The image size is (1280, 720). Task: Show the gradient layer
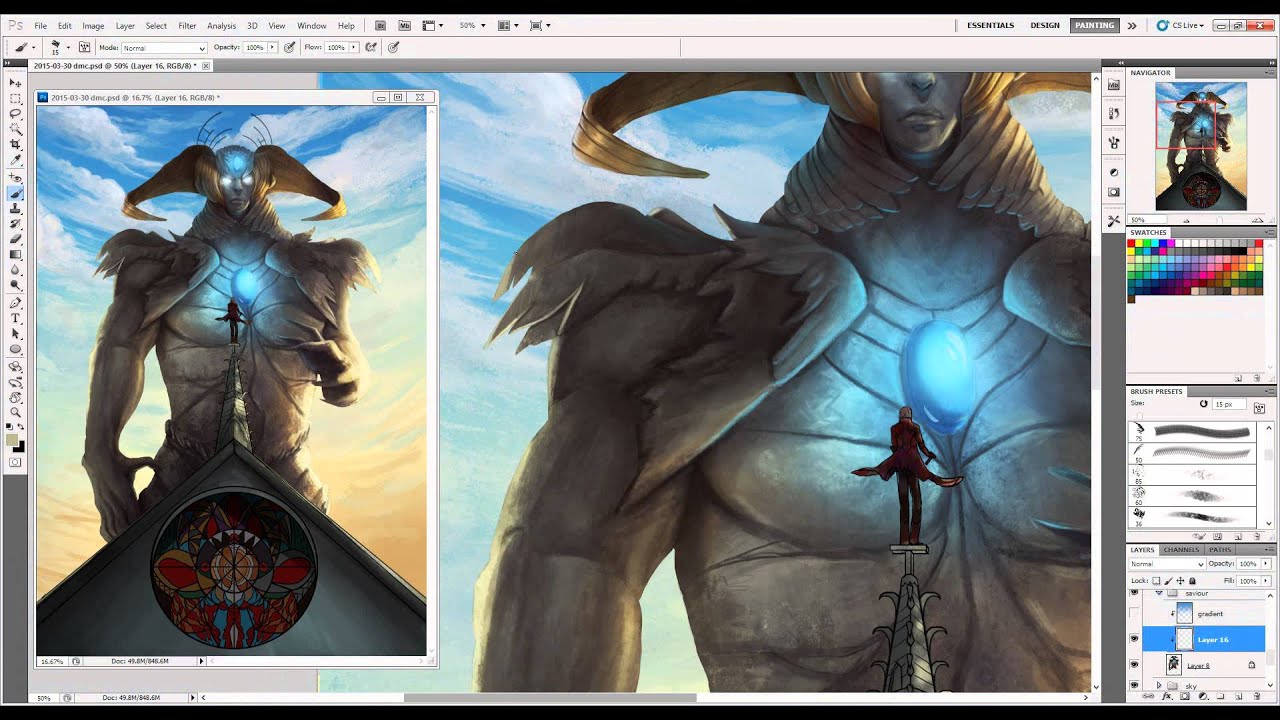click(1134, 613)
